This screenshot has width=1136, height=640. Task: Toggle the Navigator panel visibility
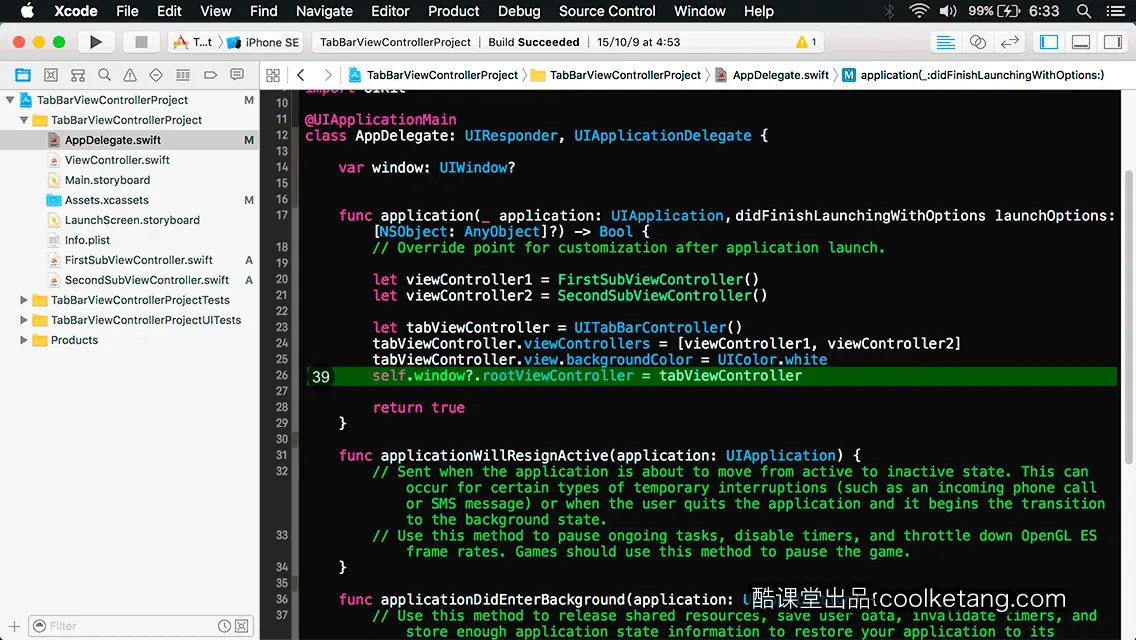tap(1048, 42)
